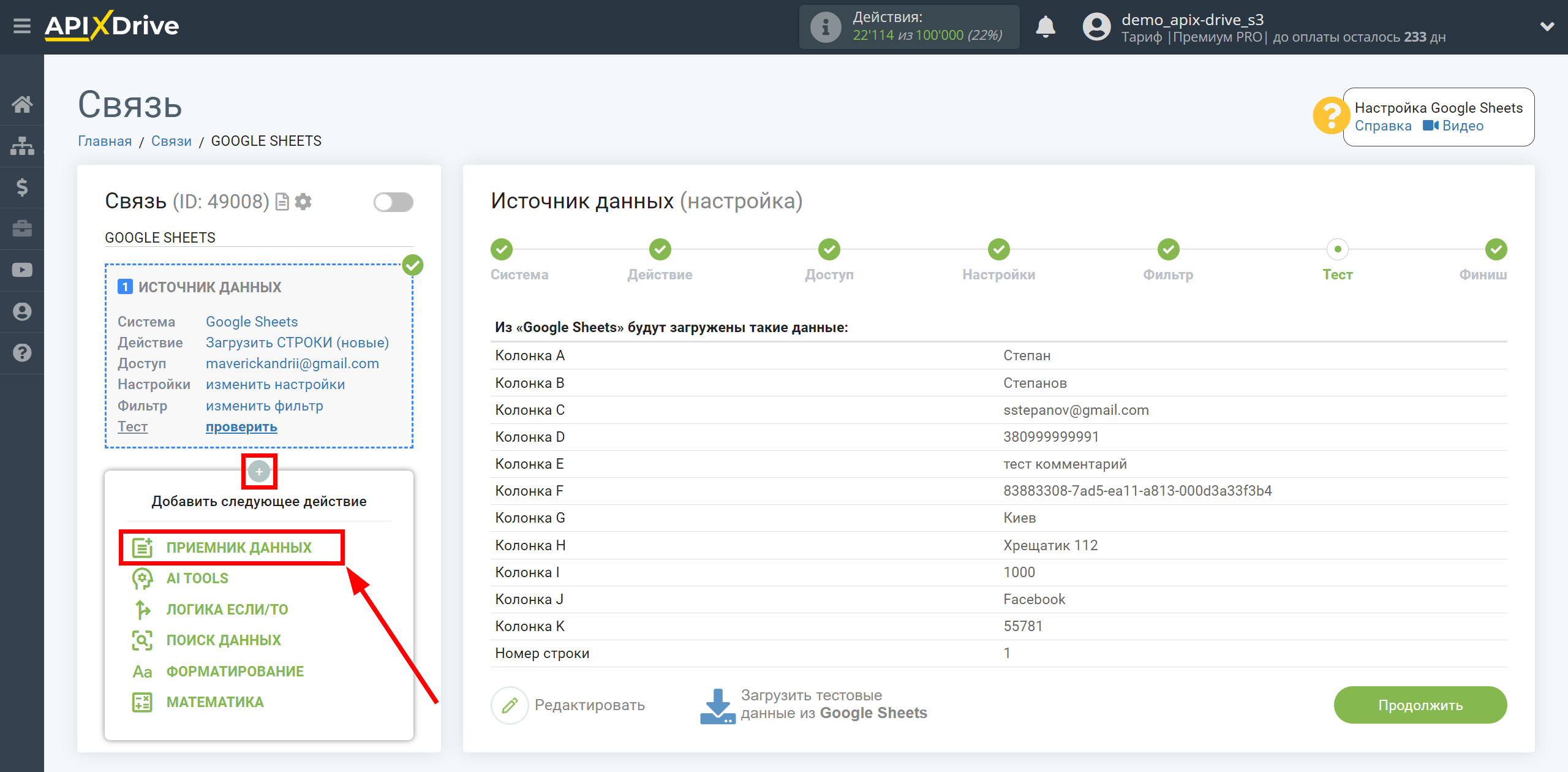Open help question icon in sidebar
The image size is (1568, 772).
coord(22,353)
